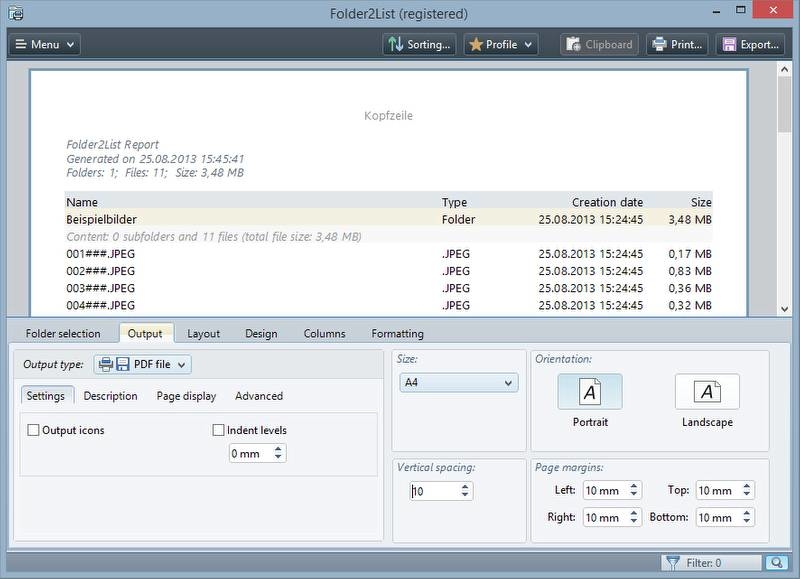800x579 pixels.
Task: Increase the Left page margin stepper
Action: (x=635, y=486)
